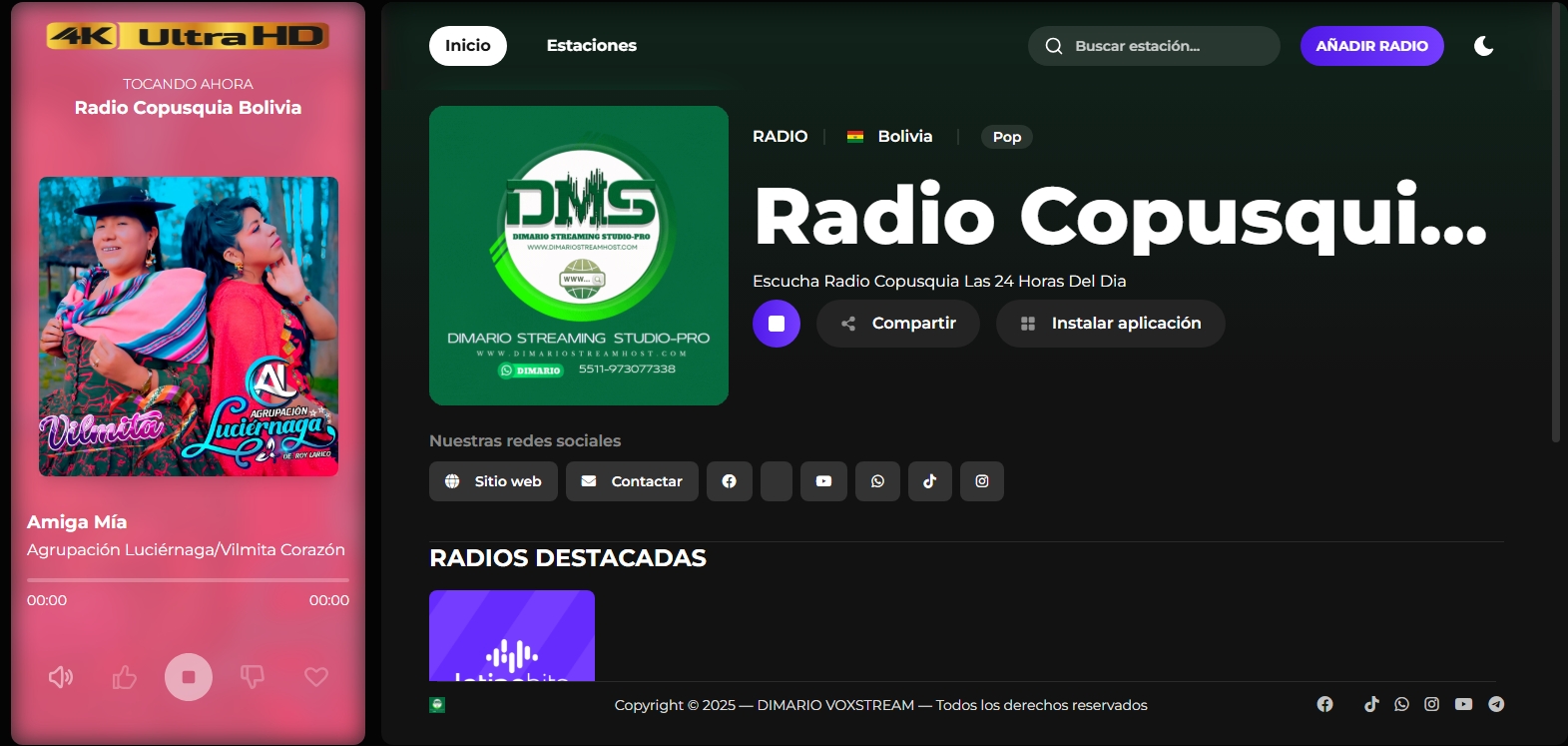
Task: Click the footer WhatsApp icon
Action: tap(1401, 704)
